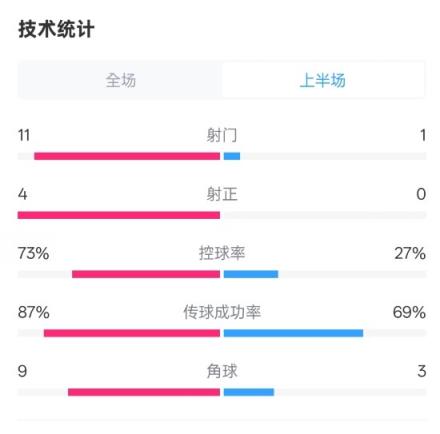Viewport: 440px width, 434px height.
Task: Click the blue 传球成功率 bar
Action: 293,333
